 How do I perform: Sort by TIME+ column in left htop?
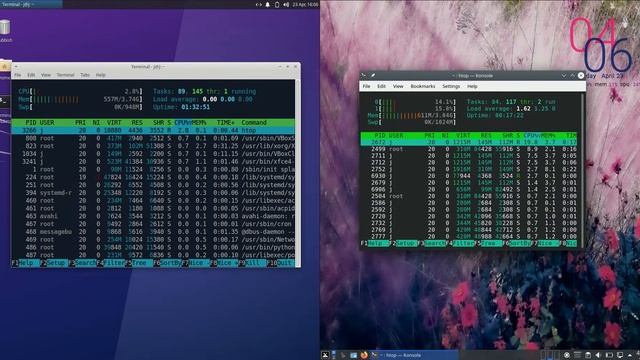[x=225, y=122]
